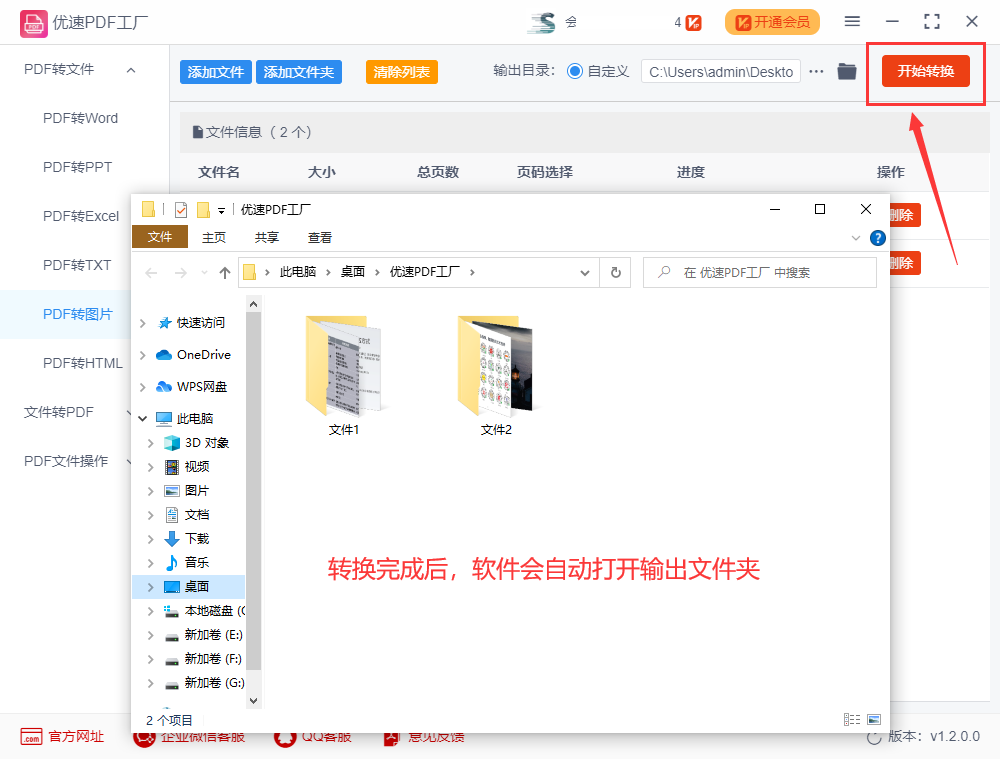Select 文档 in the Explorer tree
This screenshot has width=1000, height=760.
click(x=188, y=515)
